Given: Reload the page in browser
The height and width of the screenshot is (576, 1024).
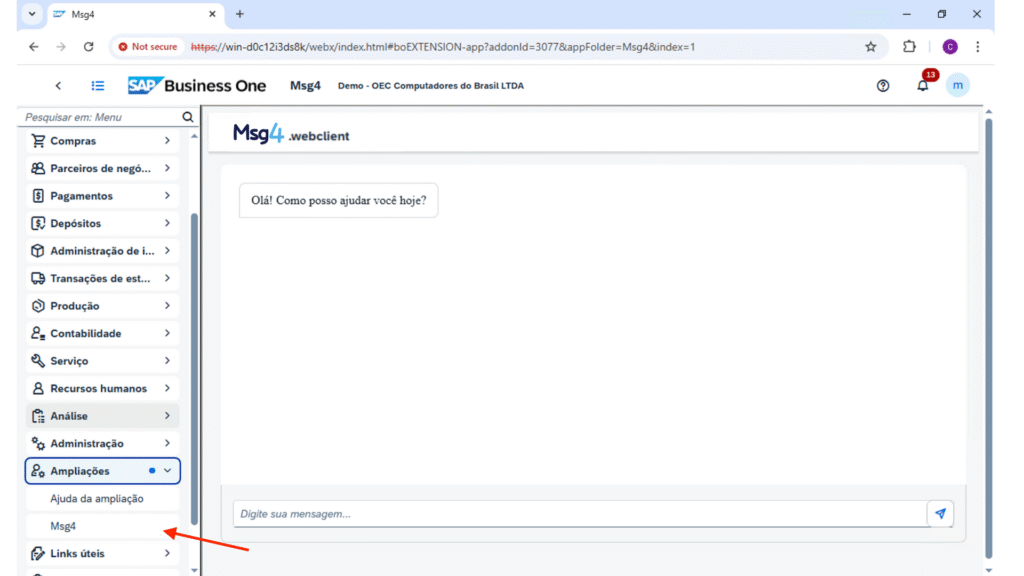Looking at the screenshot, I should pos(88,47).
